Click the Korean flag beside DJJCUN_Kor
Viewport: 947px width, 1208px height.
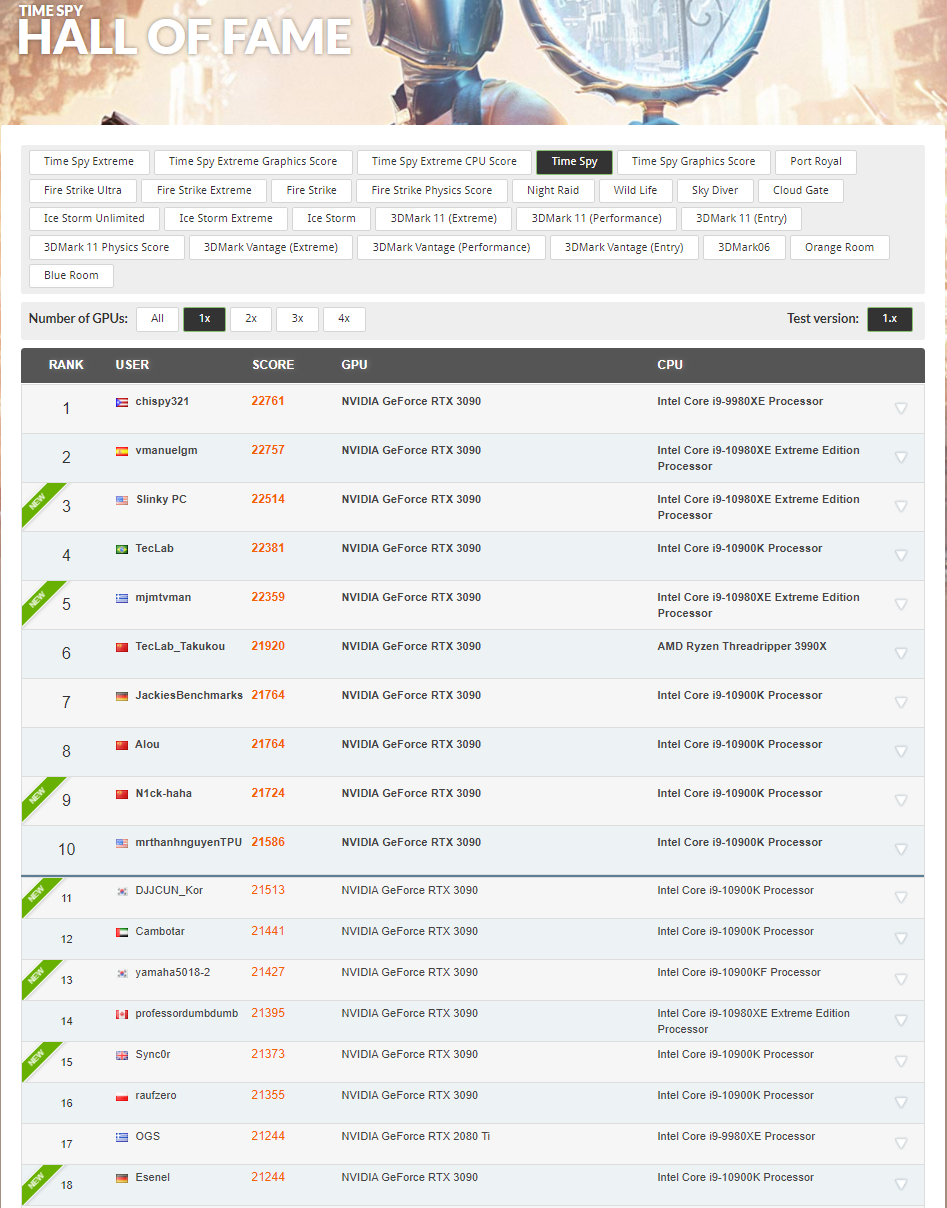(x=122, y=891)
